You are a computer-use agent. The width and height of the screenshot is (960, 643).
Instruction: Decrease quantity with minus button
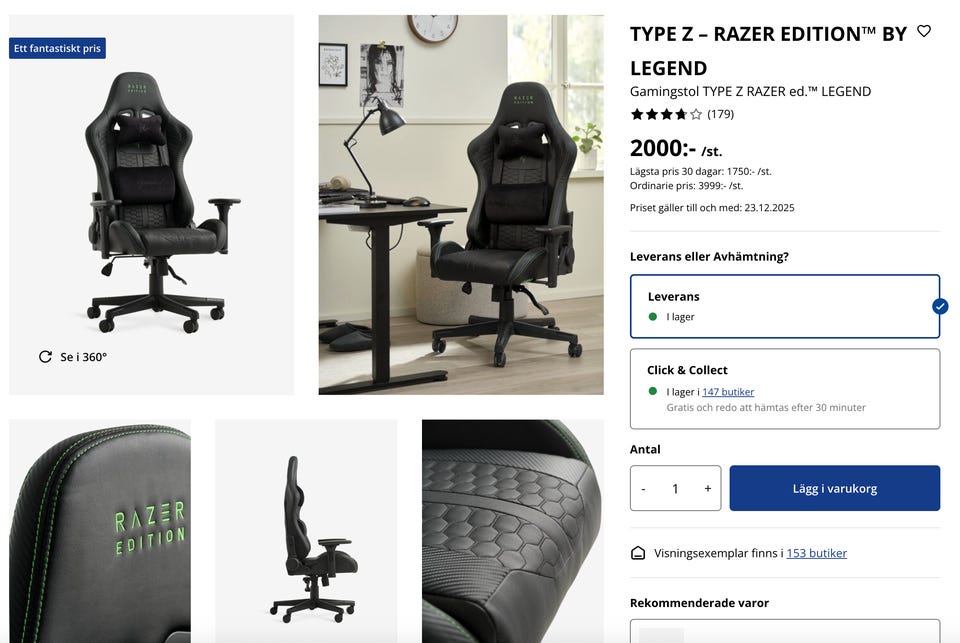(x=643, y=489)
